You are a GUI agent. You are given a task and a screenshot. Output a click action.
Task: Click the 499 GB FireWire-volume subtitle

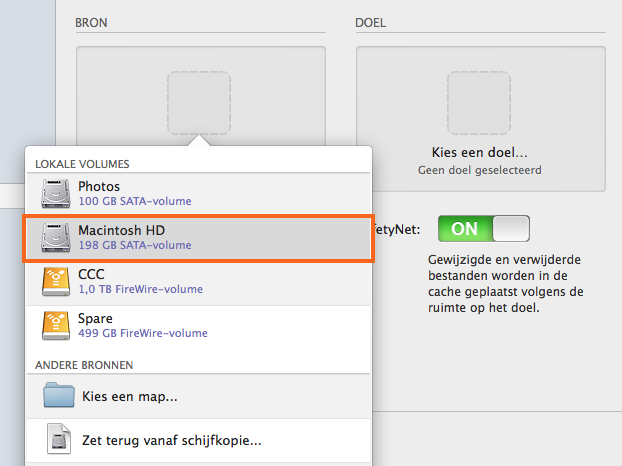click(143, 333)
